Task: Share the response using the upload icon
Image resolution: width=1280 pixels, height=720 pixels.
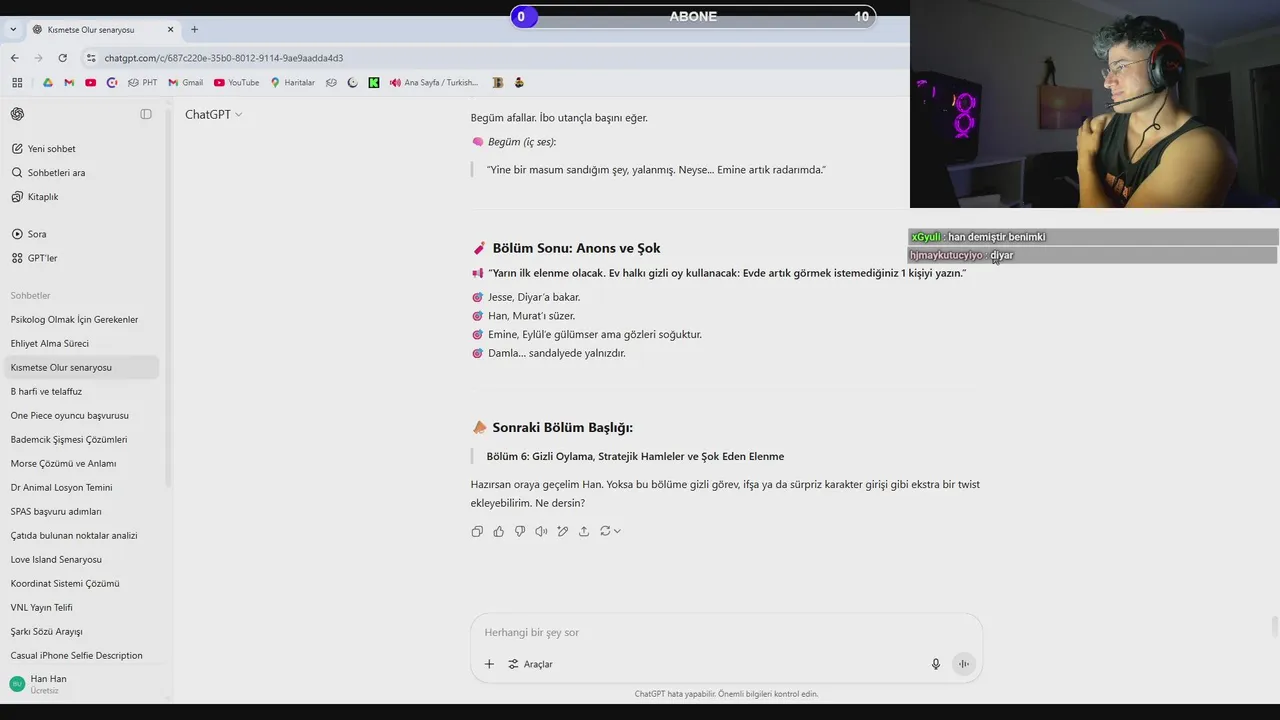Action: 584,531
